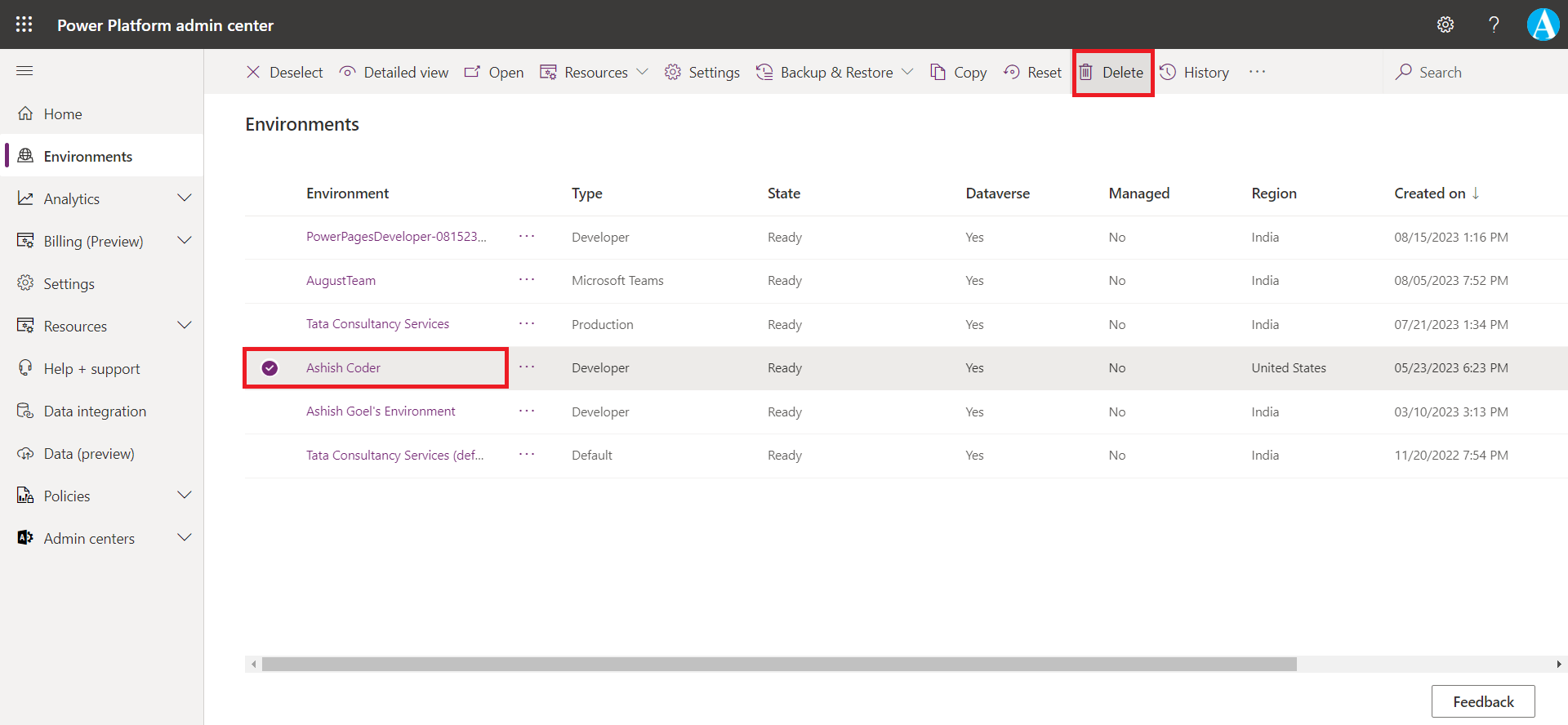Deselect the current environment selection

pos(284,73)
